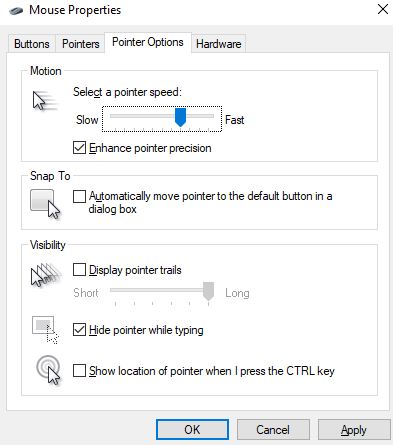Enable Display pointer trails checkbox
The image size is (393, 445).
pos(79,270)
